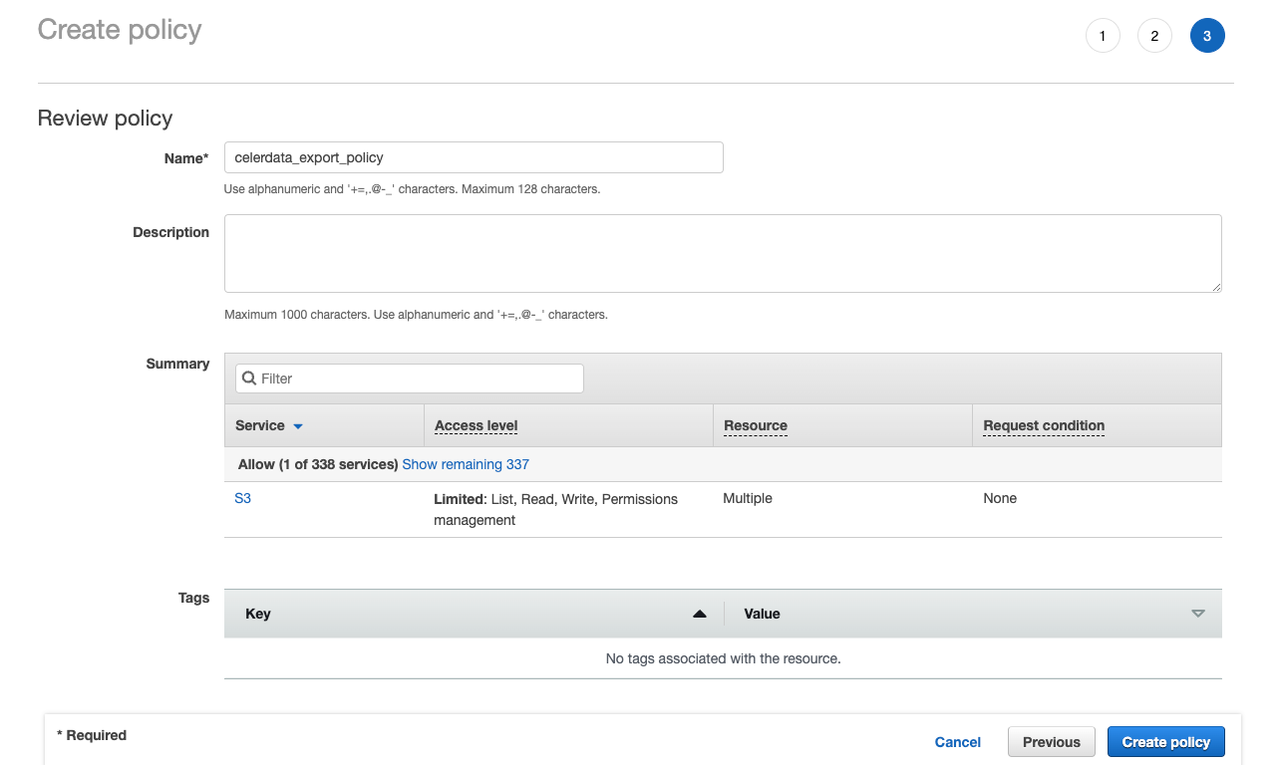Screen dimensions: 1280x765
Task: Click the search magnifier icon in Filter box
Action: 248,378
